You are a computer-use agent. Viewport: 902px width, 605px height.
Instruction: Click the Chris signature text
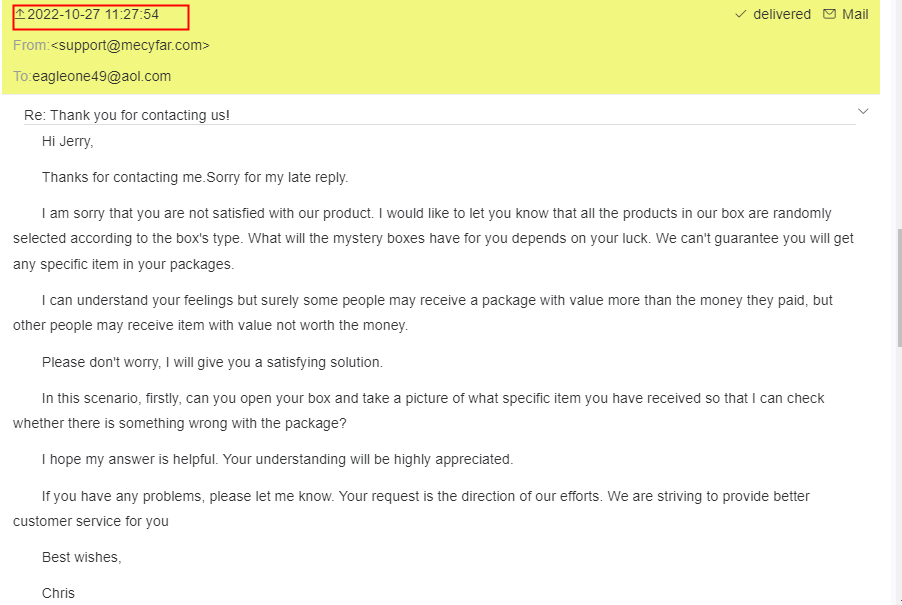(x=58, y=593)
